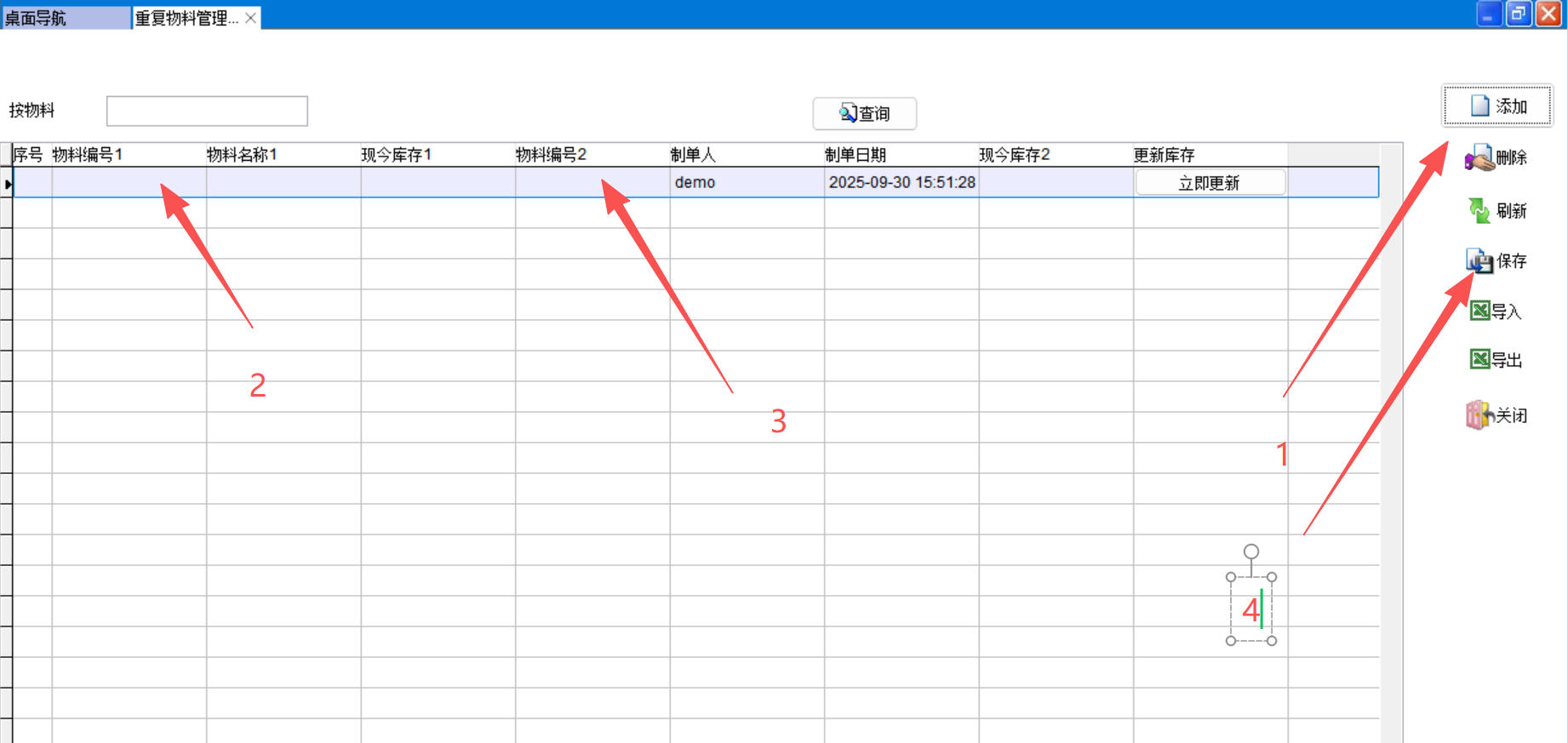Close the 重复物料管理 tab

(x=251, y=18)
